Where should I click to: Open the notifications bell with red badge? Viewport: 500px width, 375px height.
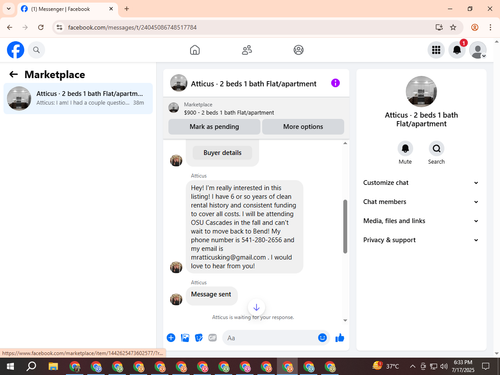tap(457, 50)
